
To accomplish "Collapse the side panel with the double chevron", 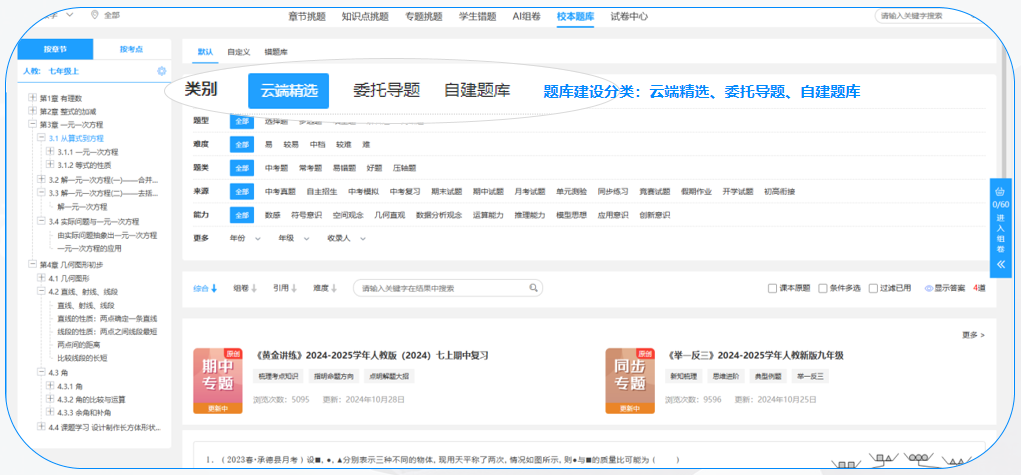I will pyautogui.click(x=1001, y=265).
